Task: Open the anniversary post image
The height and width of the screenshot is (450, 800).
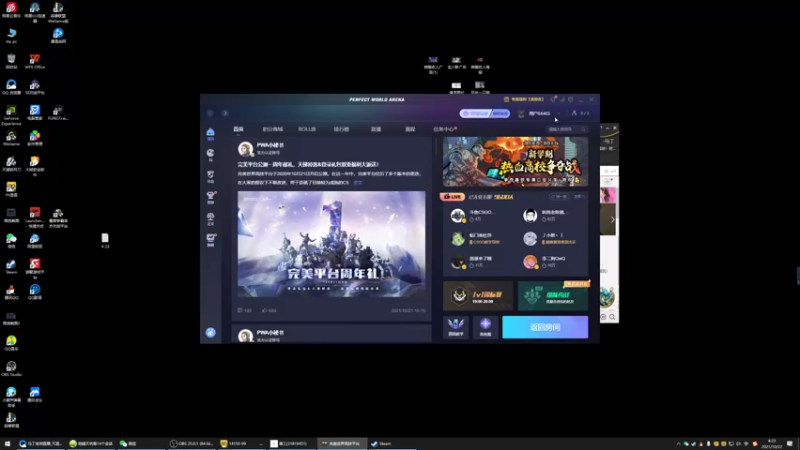Action: pyautogui.click(x=331, y=244)
